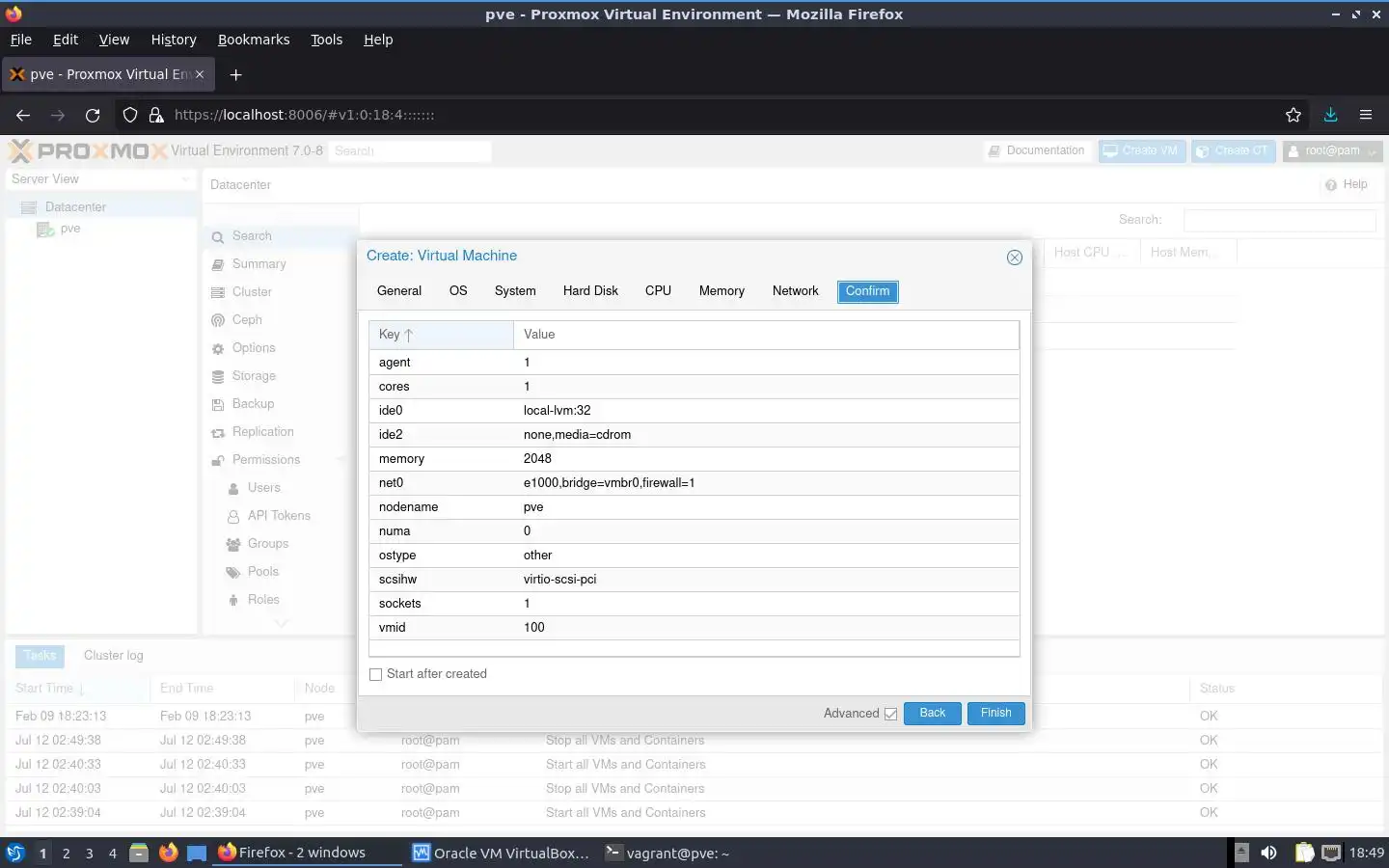Click the Proxmox logo
The image size is (1389, 868).
click(x=88, y=151)
